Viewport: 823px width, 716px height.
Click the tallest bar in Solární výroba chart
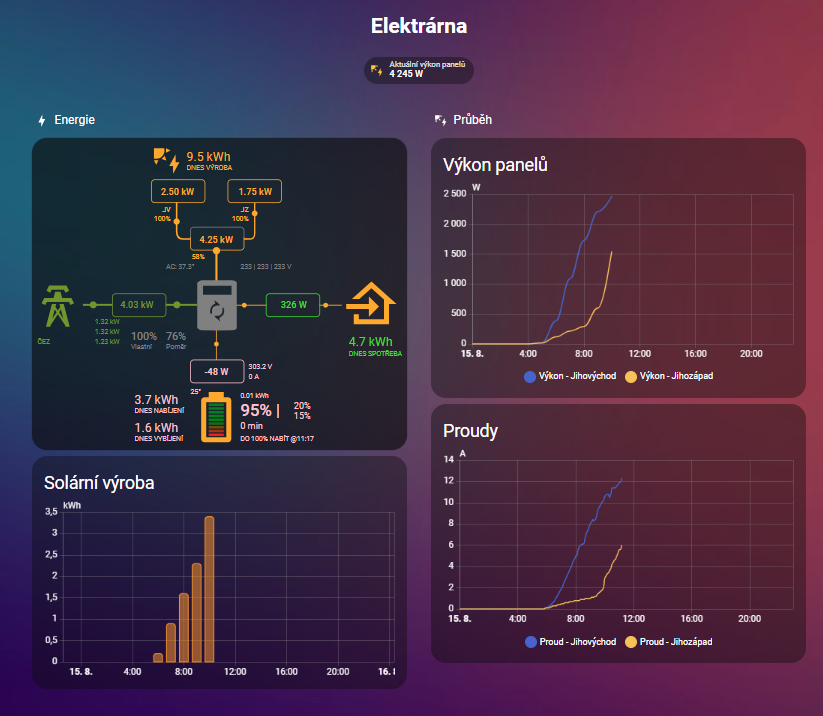[209, 588]
